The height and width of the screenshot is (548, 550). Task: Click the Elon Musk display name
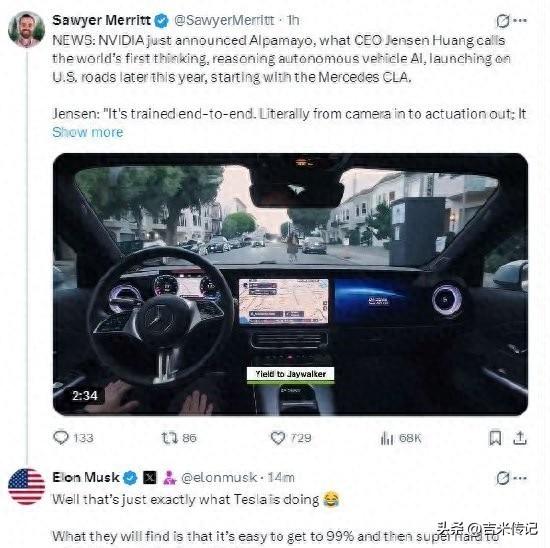point(86,477)
